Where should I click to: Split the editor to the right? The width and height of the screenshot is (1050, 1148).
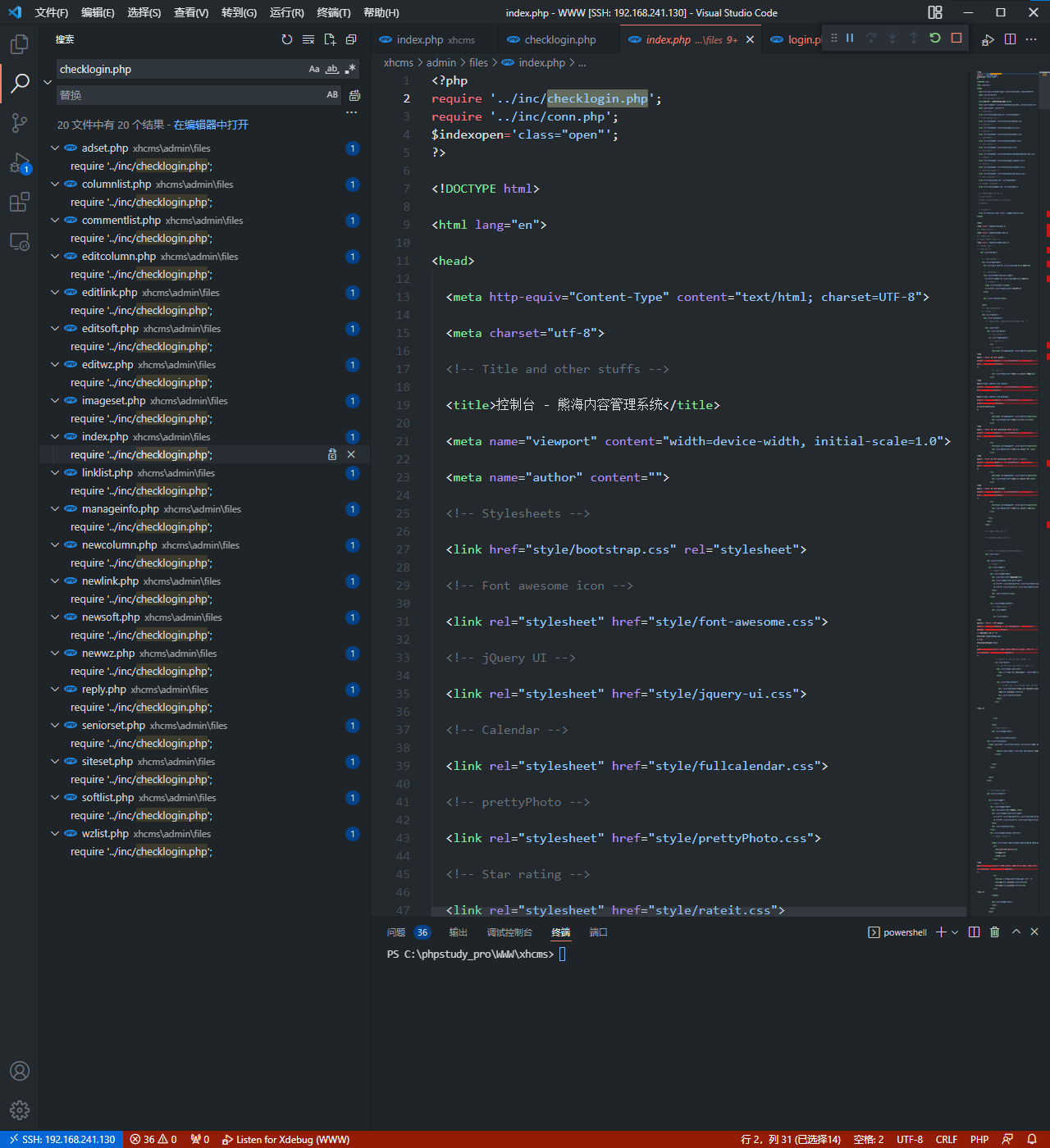pos(1010,39)
